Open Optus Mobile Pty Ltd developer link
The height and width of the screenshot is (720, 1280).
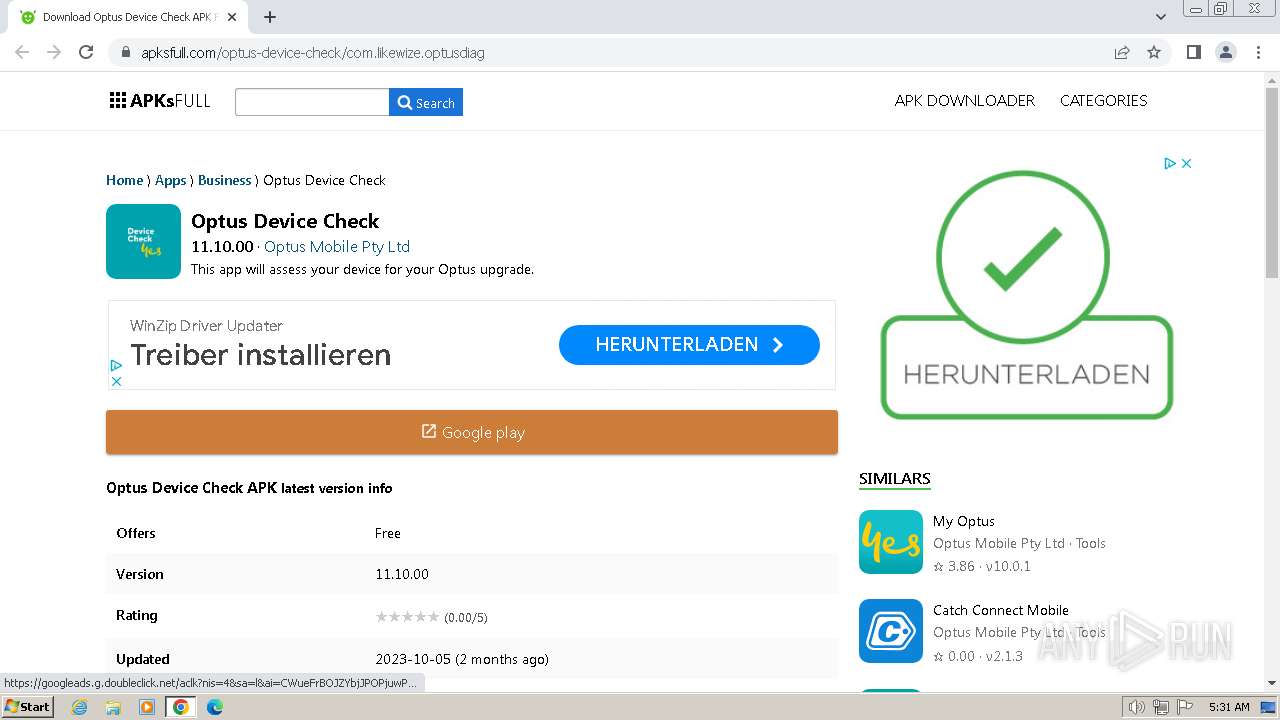tap(337, 246)
